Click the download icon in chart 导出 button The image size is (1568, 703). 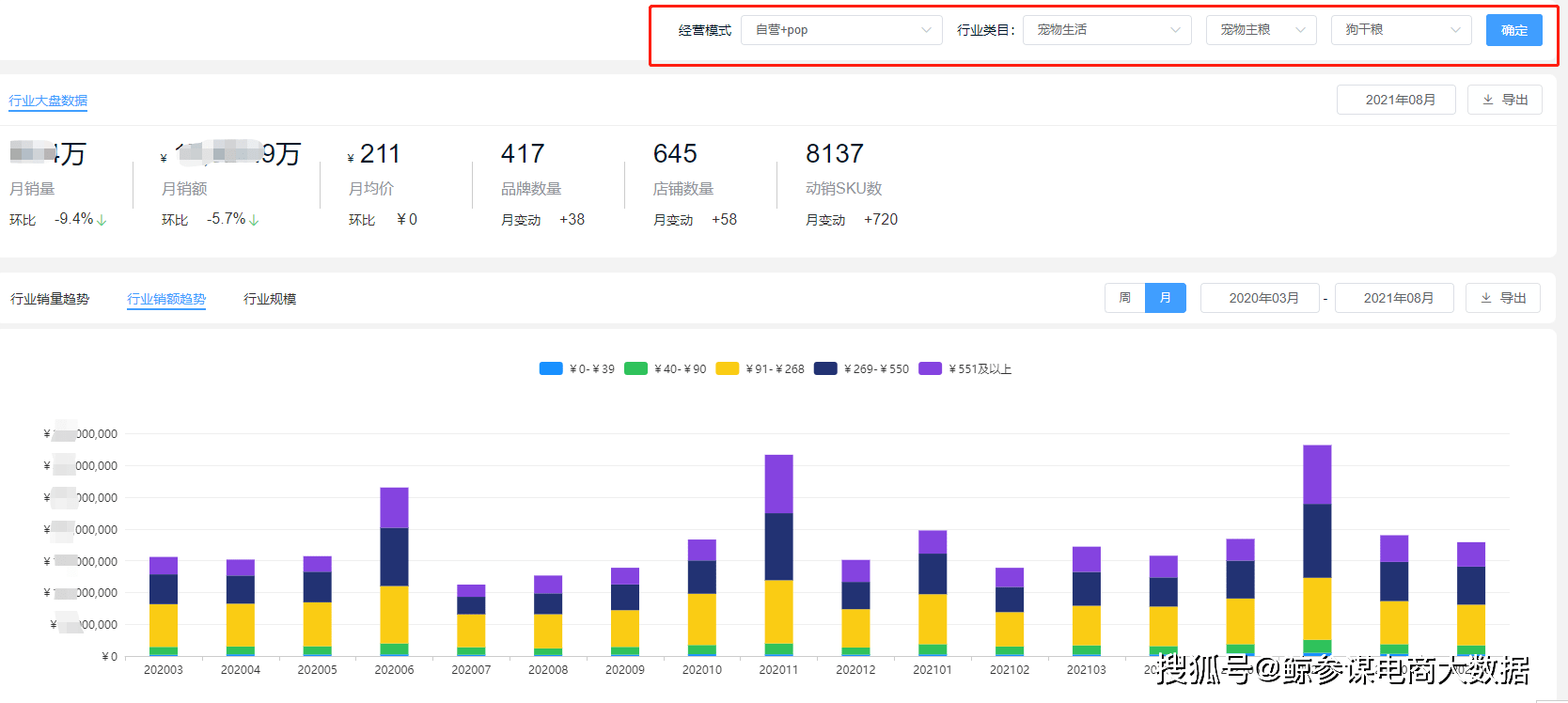point(1486,298)
